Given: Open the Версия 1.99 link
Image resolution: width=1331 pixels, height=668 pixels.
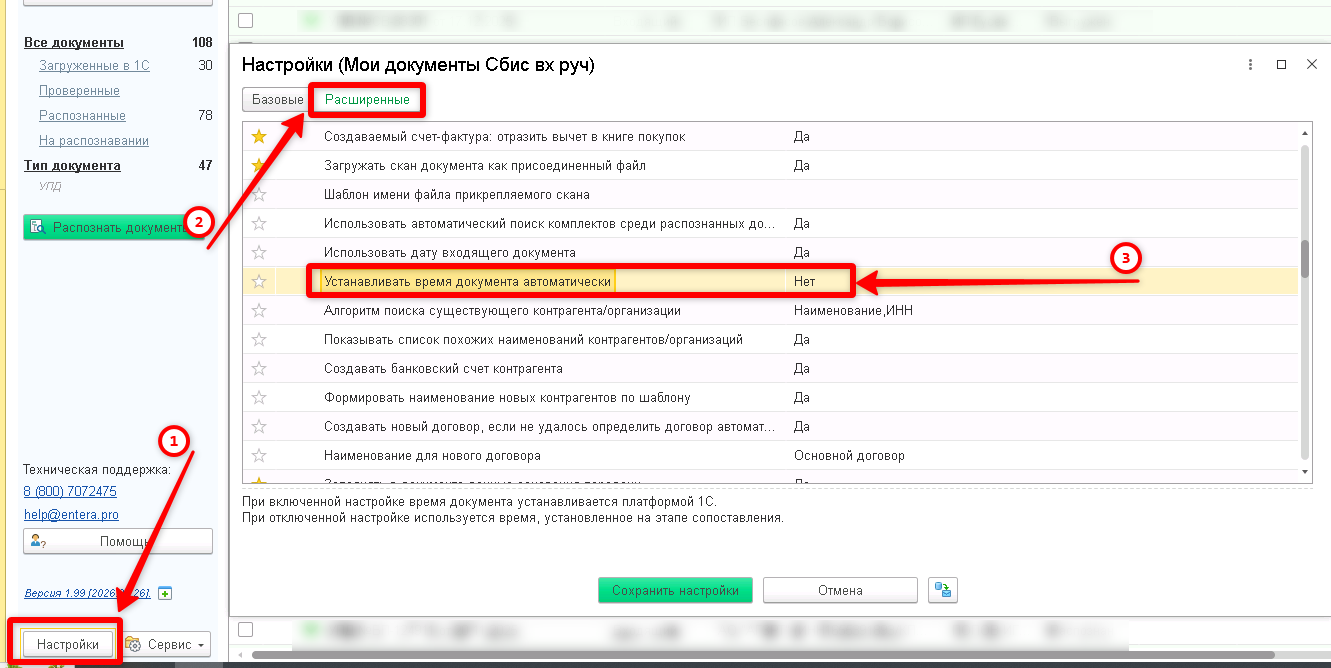Looking at the screenshot, I should pos(87,593).
